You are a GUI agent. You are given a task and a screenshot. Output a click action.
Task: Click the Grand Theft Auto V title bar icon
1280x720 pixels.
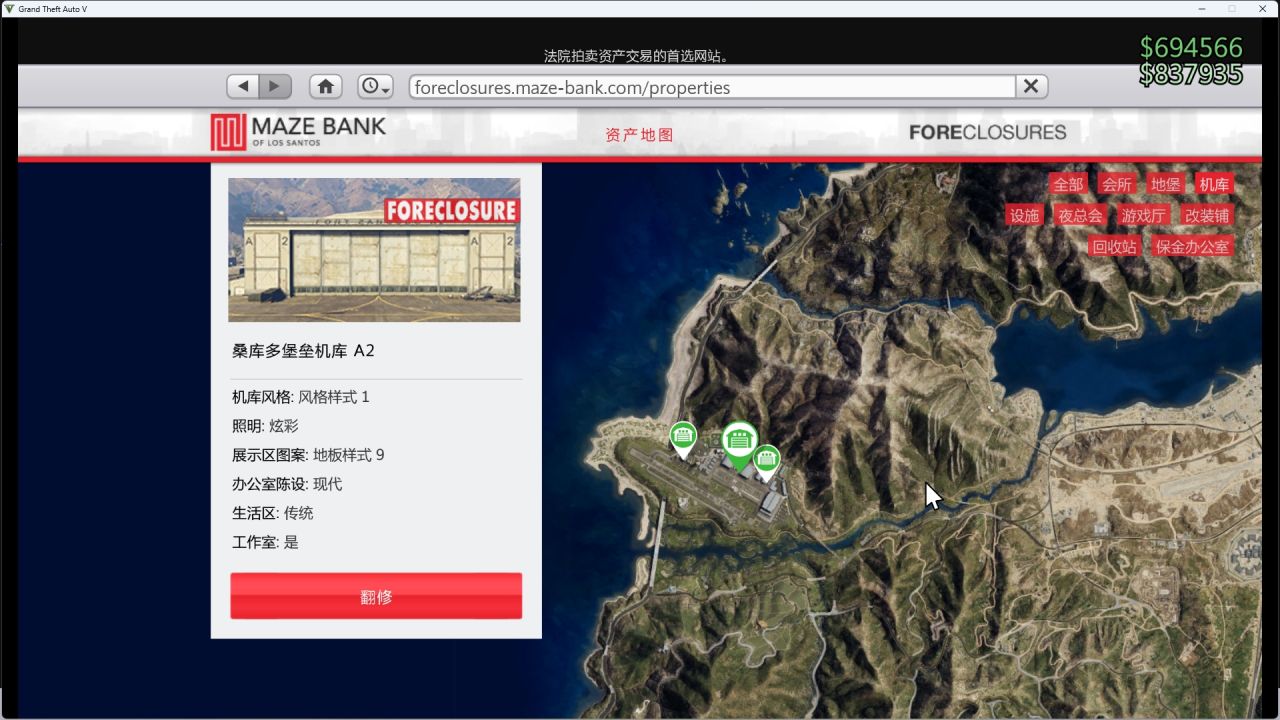(9, 8)
